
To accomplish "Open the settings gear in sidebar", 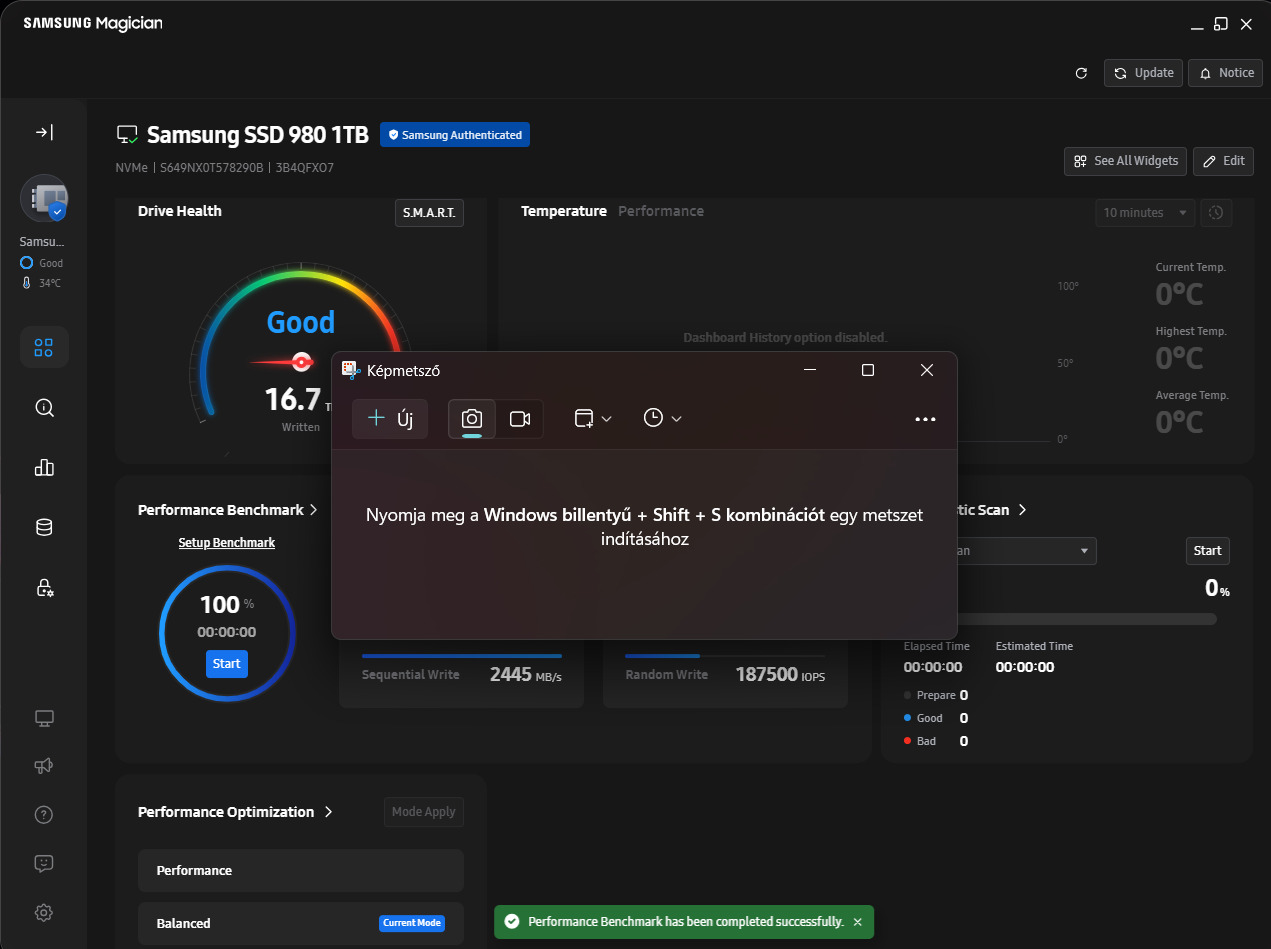I will coord(44,912).
